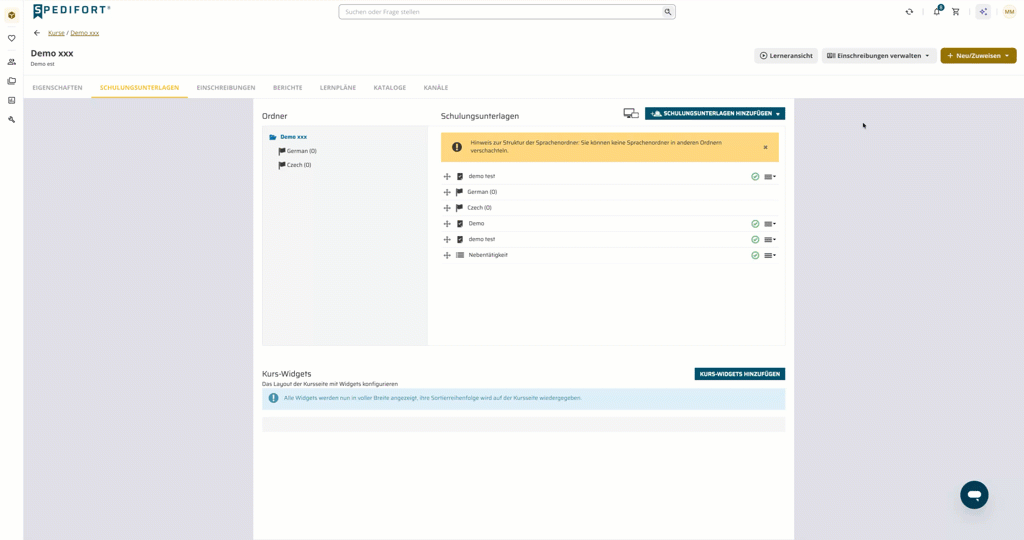
Task: Open the AI sparkle assistant icon
Action: (x=983, y=12)
